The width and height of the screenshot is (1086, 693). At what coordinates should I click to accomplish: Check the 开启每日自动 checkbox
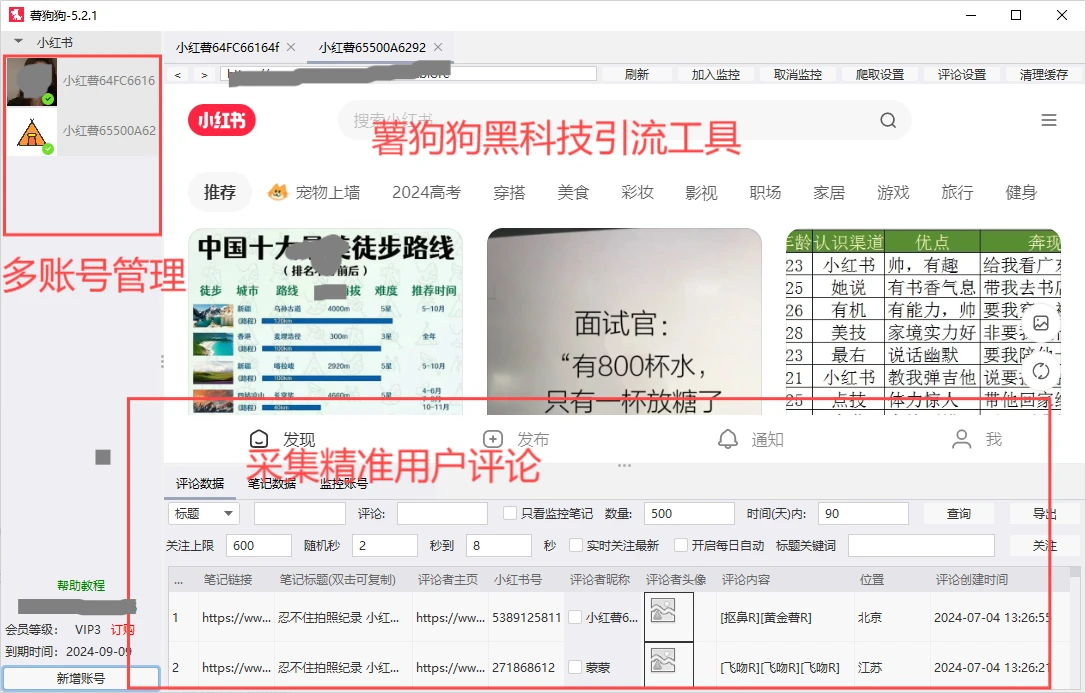coord(681,546)
